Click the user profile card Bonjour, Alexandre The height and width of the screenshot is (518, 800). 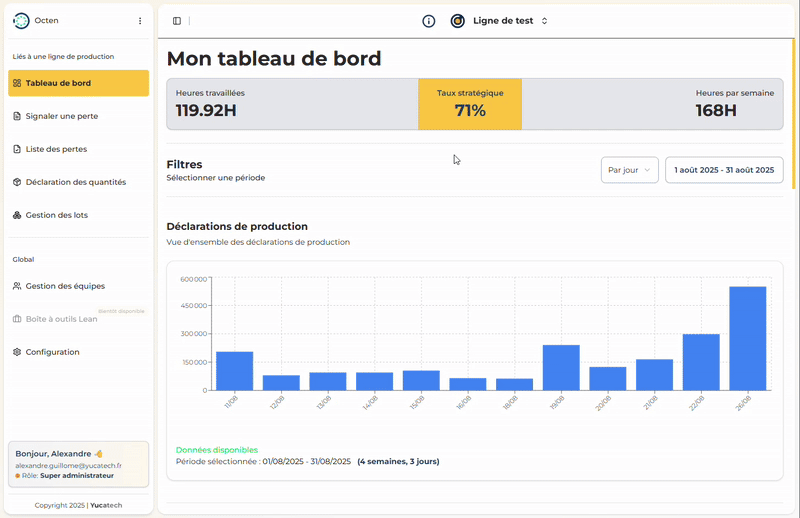pos(78,464)
